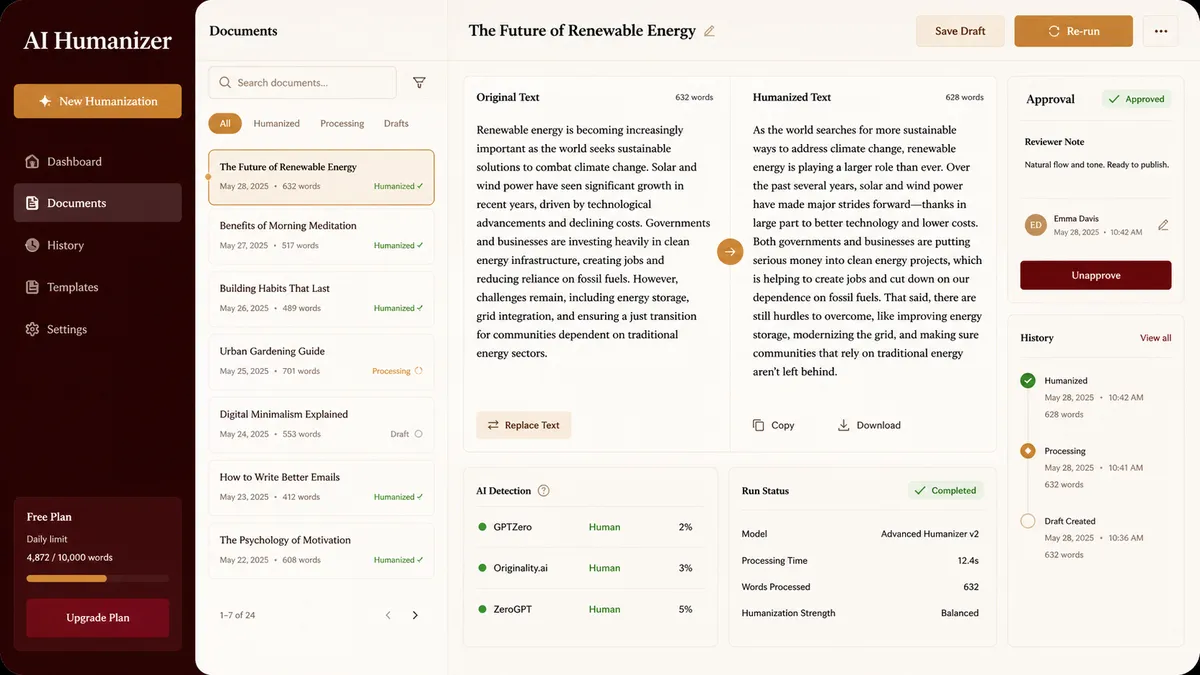Open Building Habits That Last document
1200x675 pixels.
coord(321,298)
